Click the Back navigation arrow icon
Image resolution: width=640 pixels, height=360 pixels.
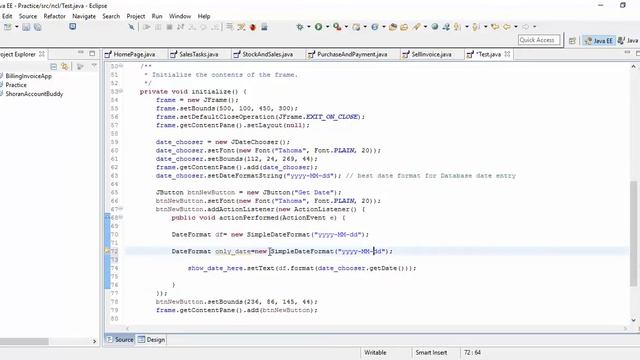507,27
